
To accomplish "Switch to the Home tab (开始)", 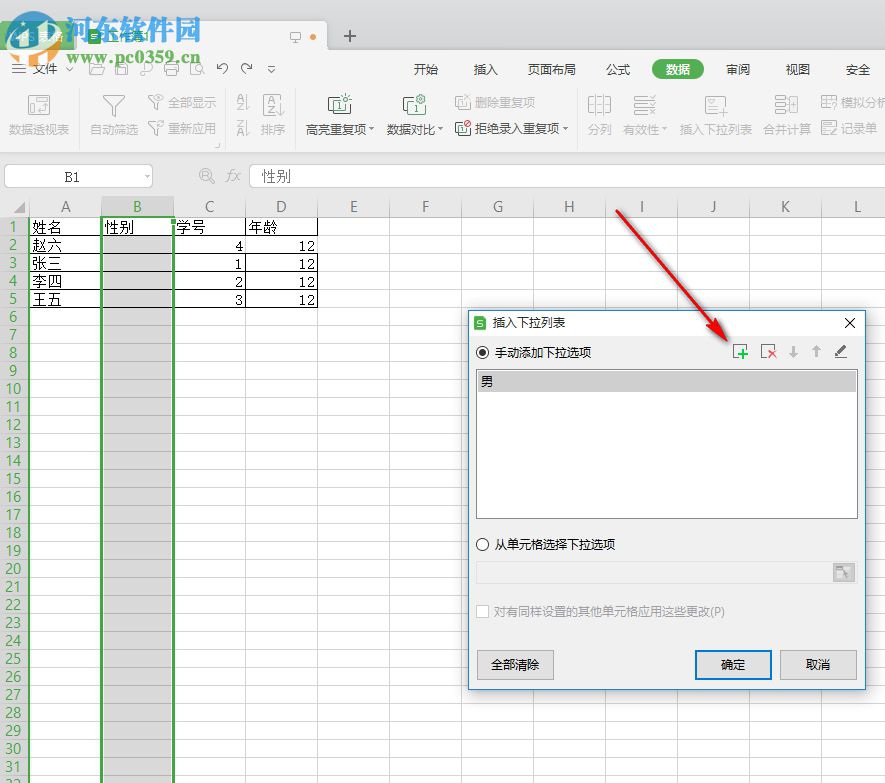I will [x=426, y=69].
